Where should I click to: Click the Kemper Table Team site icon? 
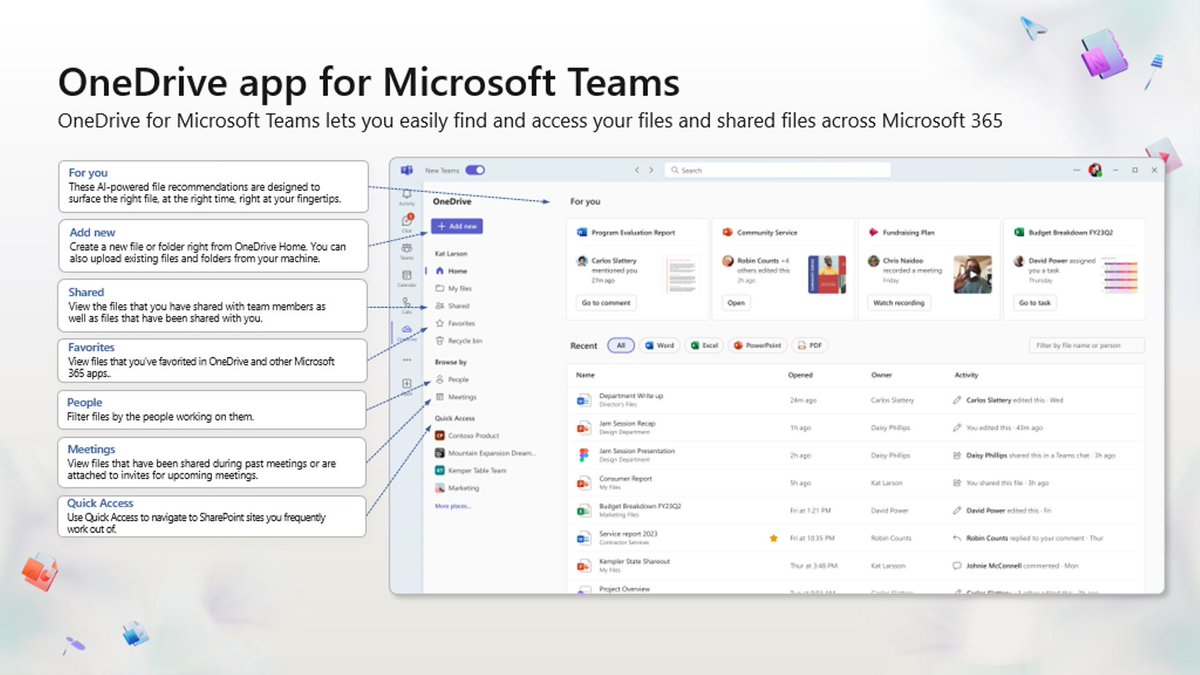(x=439, y=470)
